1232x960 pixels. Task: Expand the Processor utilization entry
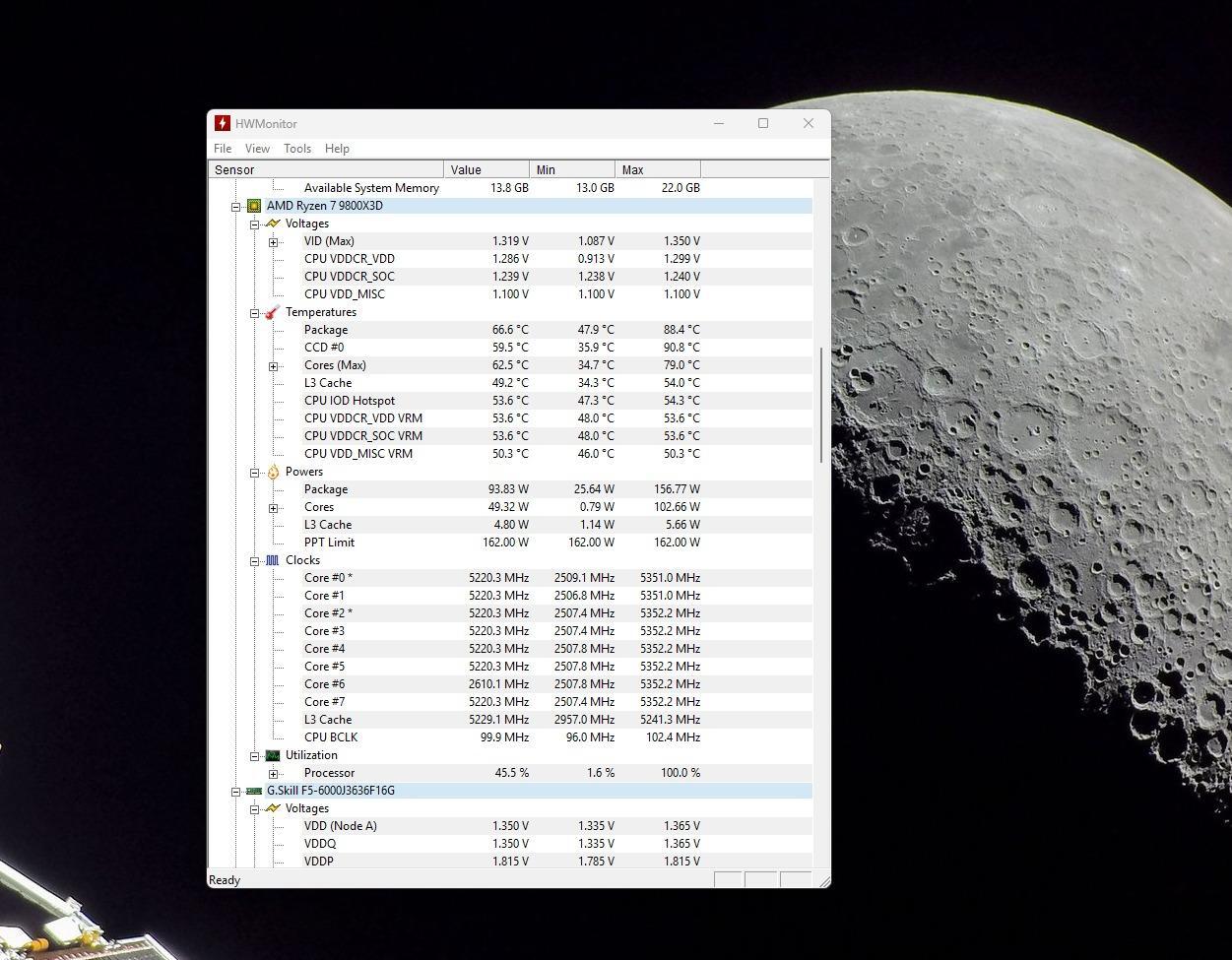point(274,774)
